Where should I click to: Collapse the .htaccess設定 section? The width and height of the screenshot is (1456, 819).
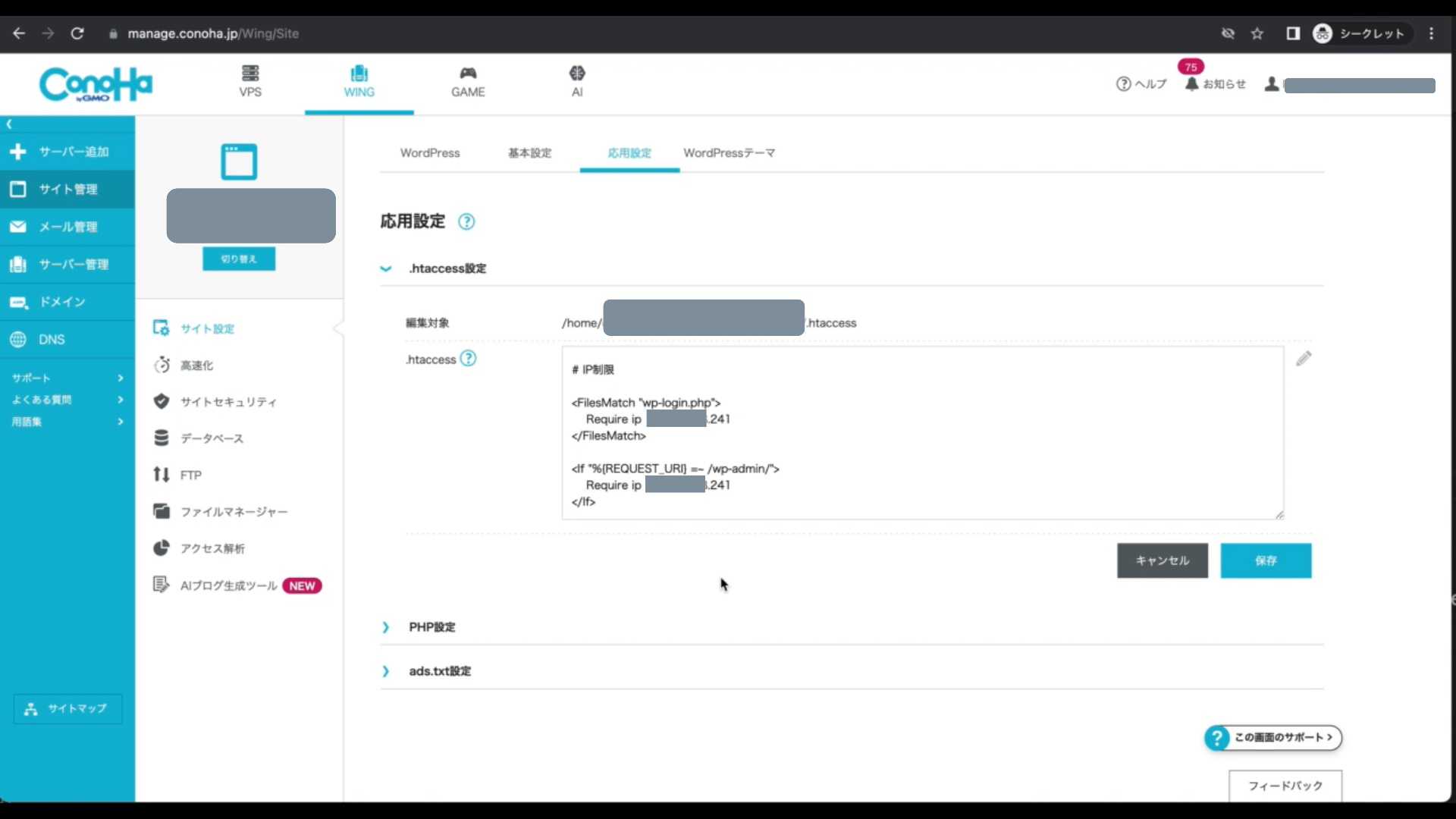tap(386, 268)
